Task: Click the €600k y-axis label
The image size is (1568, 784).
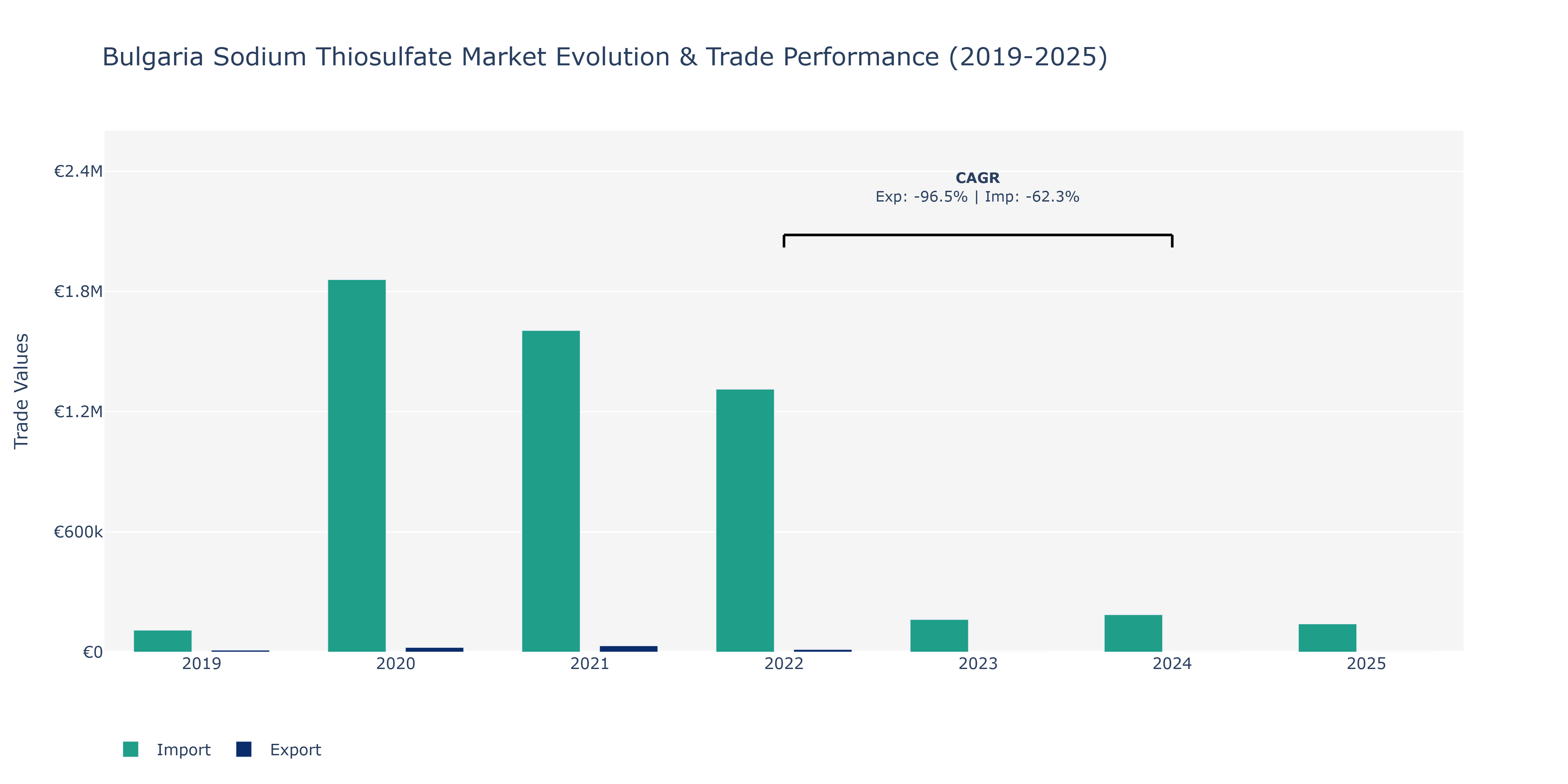Action: click(78, 532)
